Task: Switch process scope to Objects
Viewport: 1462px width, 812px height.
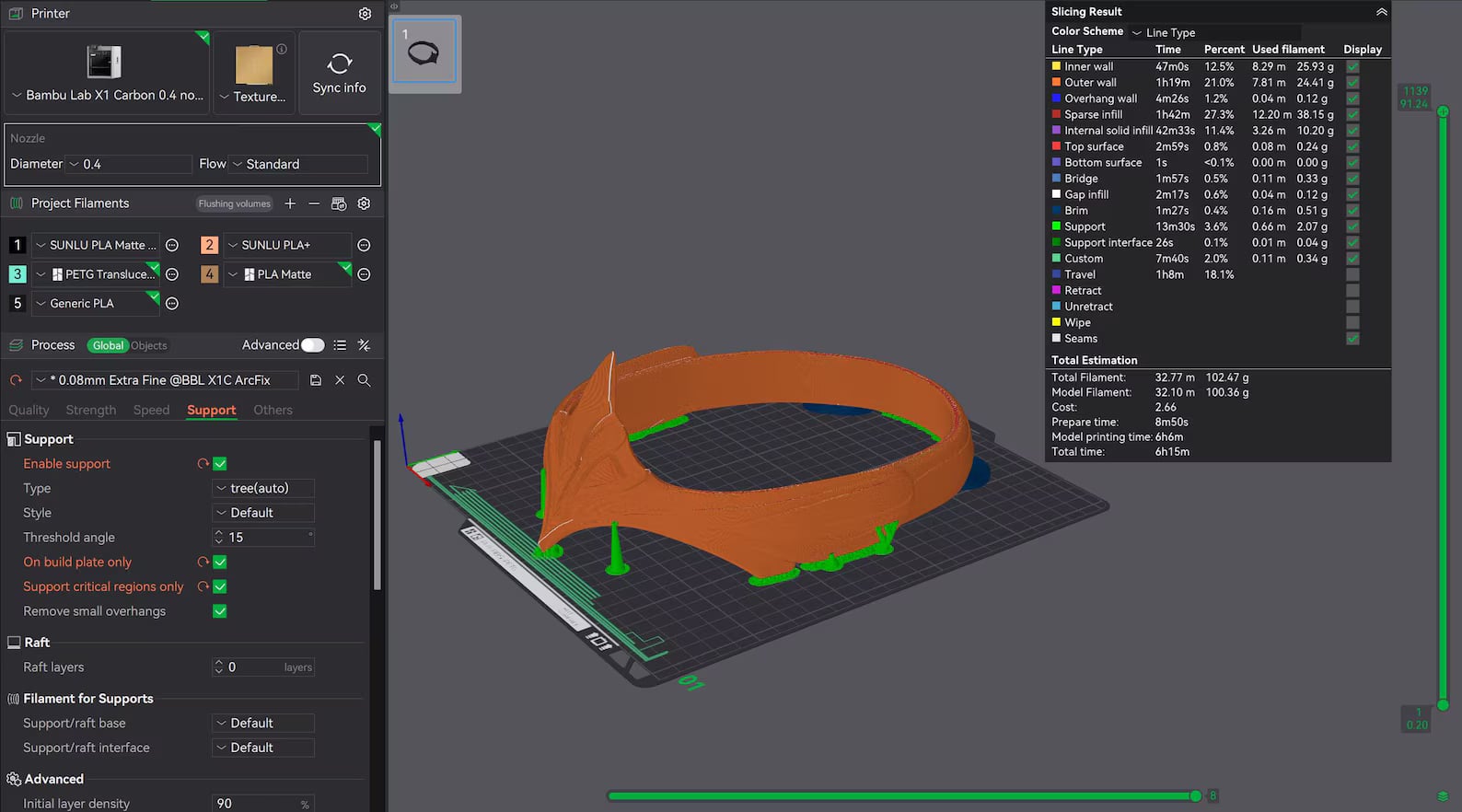Action: pyautogui.click(x=149, y=345)
